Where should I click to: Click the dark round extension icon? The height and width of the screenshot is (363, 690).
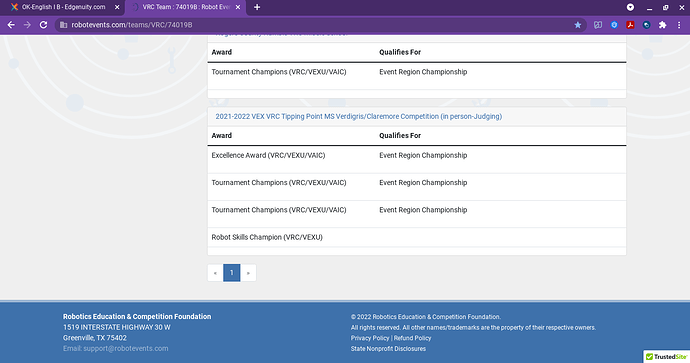tap(646, 25)
